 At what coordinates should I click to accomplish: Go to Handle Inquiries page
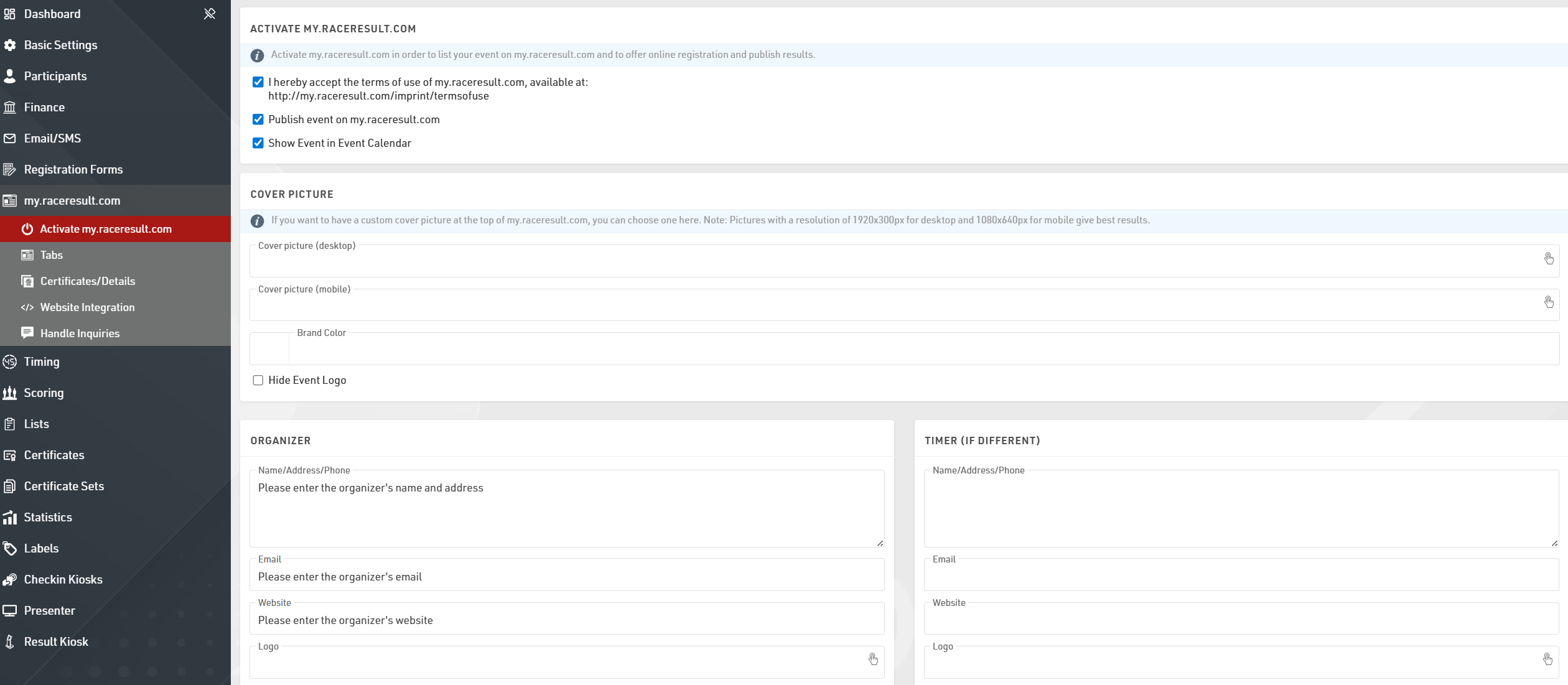(80, 333)
